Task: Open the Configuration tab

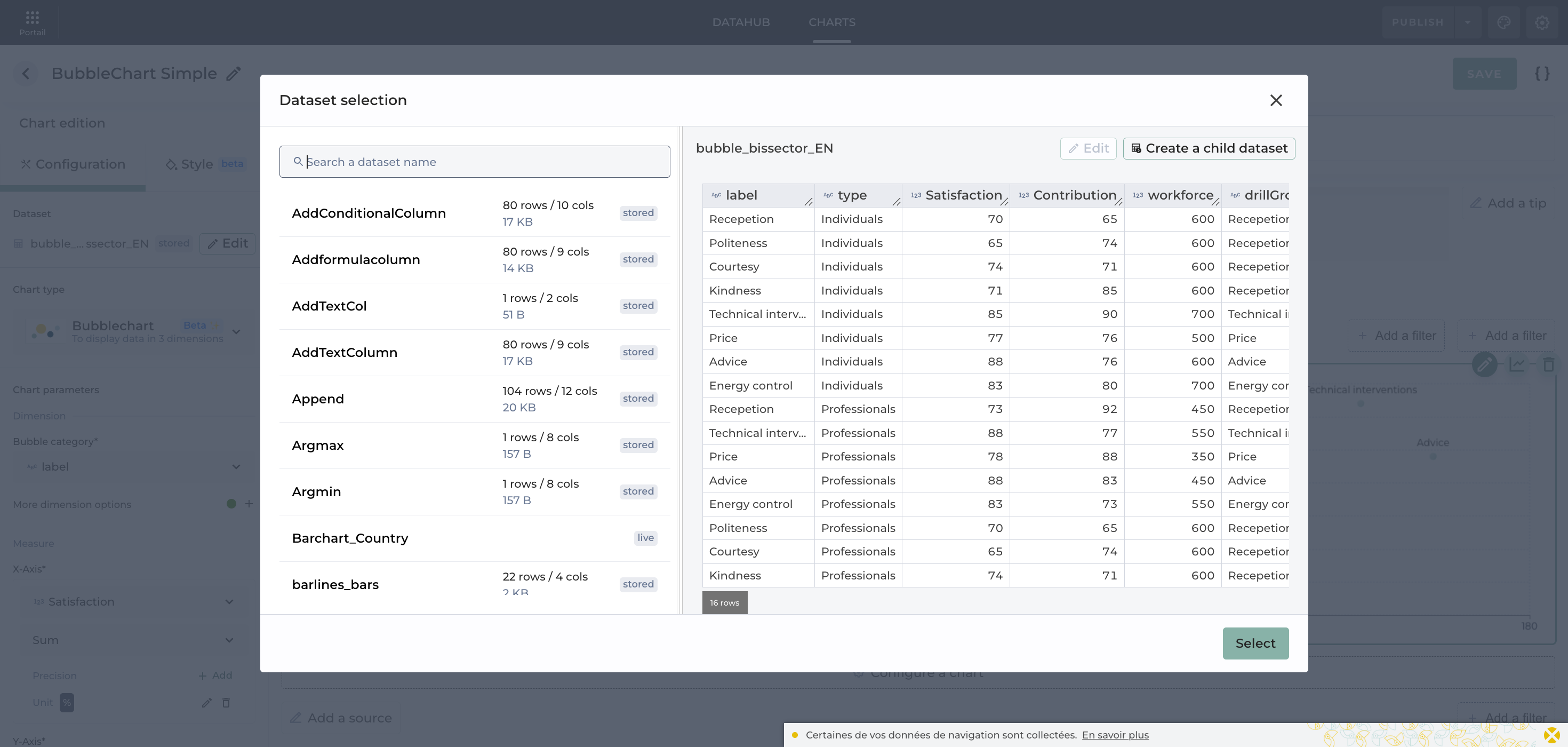Action: (73, 164)
